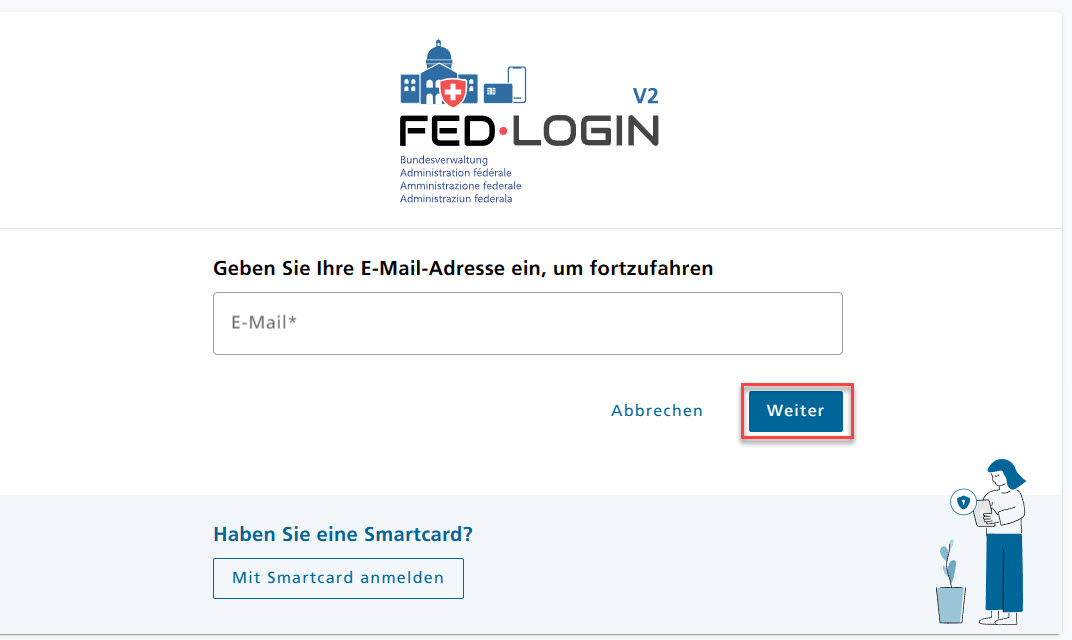1072x640 pixels.
Task: Click the security shield bubble near woman
Action: click(x=963, y=503)
